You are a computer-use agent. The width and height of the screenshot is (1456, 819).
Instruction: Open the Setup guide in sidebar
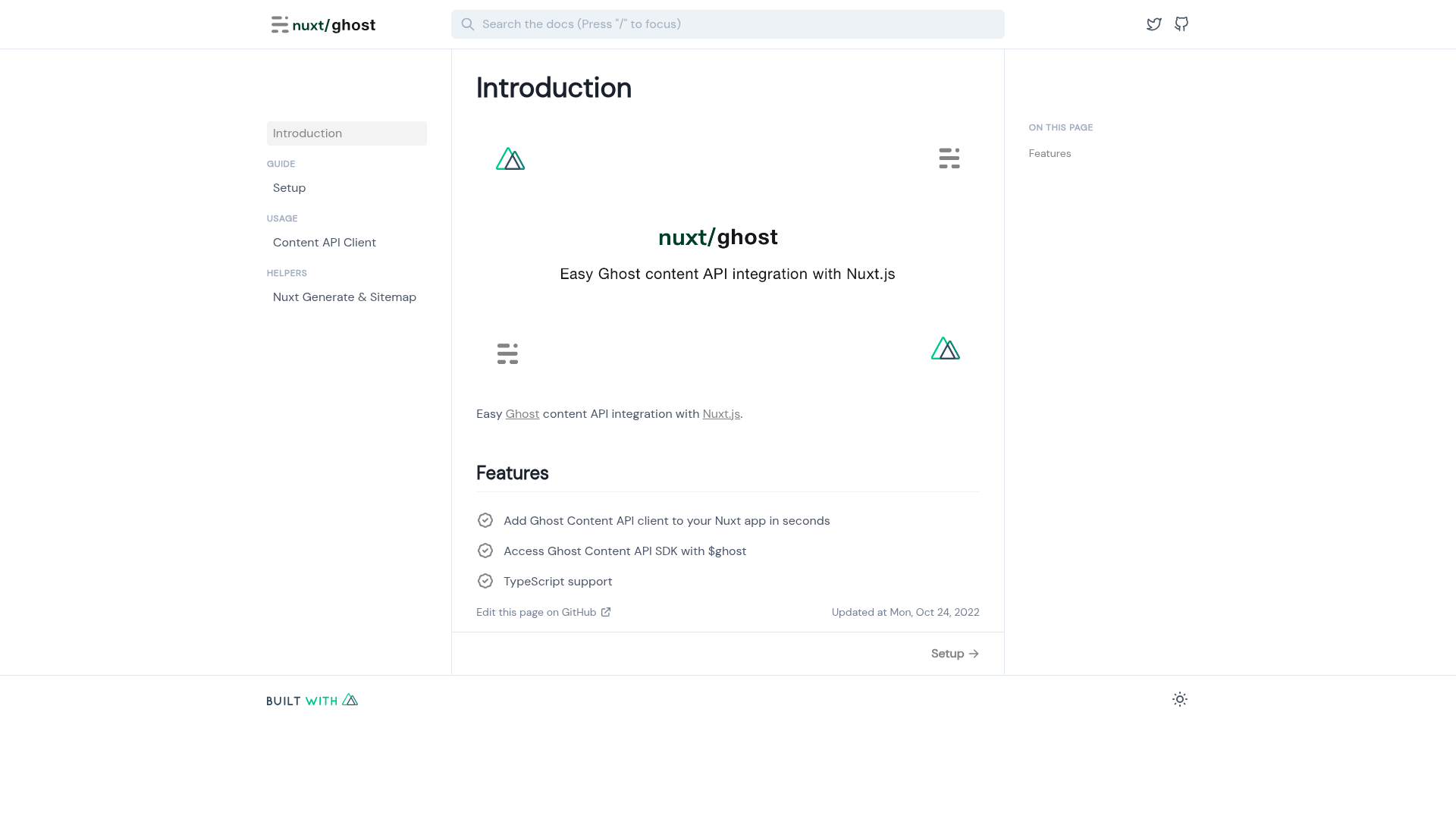click(289, 188)
